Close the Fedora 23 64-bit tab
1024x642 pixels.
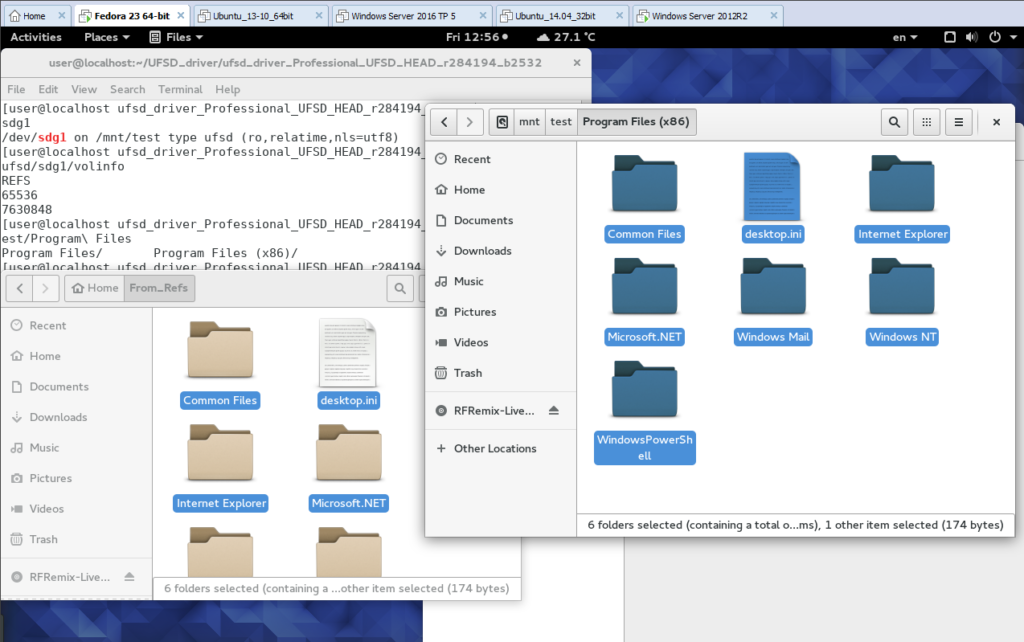181,16
